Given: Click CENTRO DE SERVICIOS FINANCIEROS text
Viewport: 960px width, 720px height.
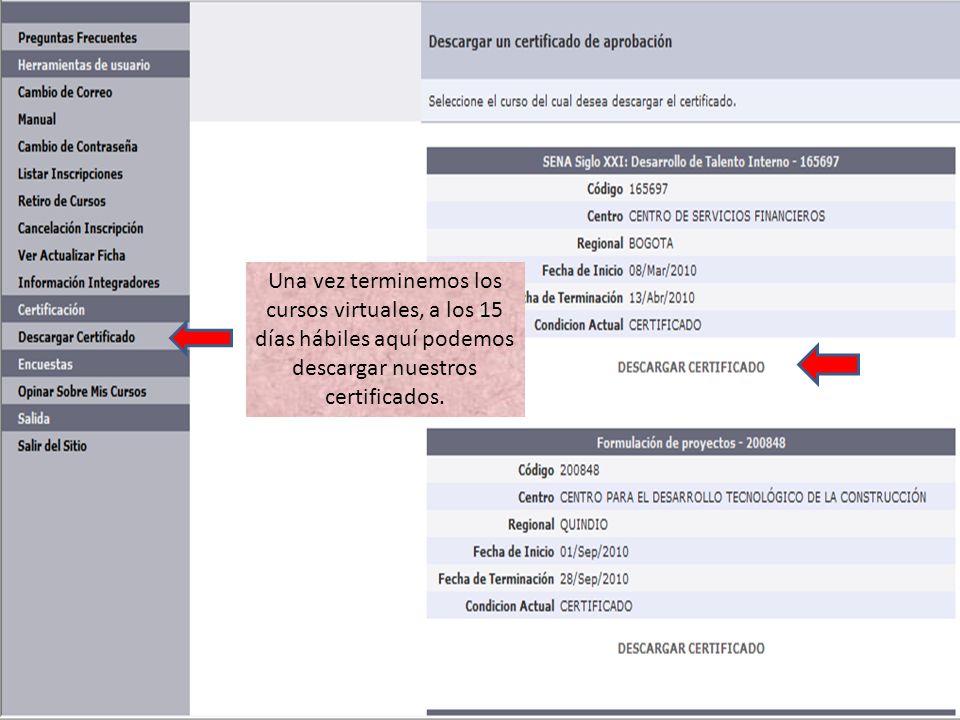Looking at the screenshot, I should [x=727, y=216].
